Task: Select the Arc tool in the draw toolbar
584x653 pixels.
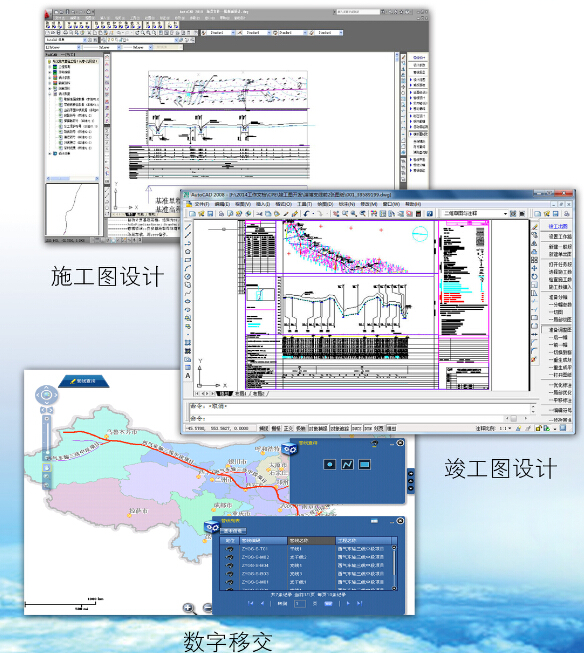Action: click(x=188, y=268)
